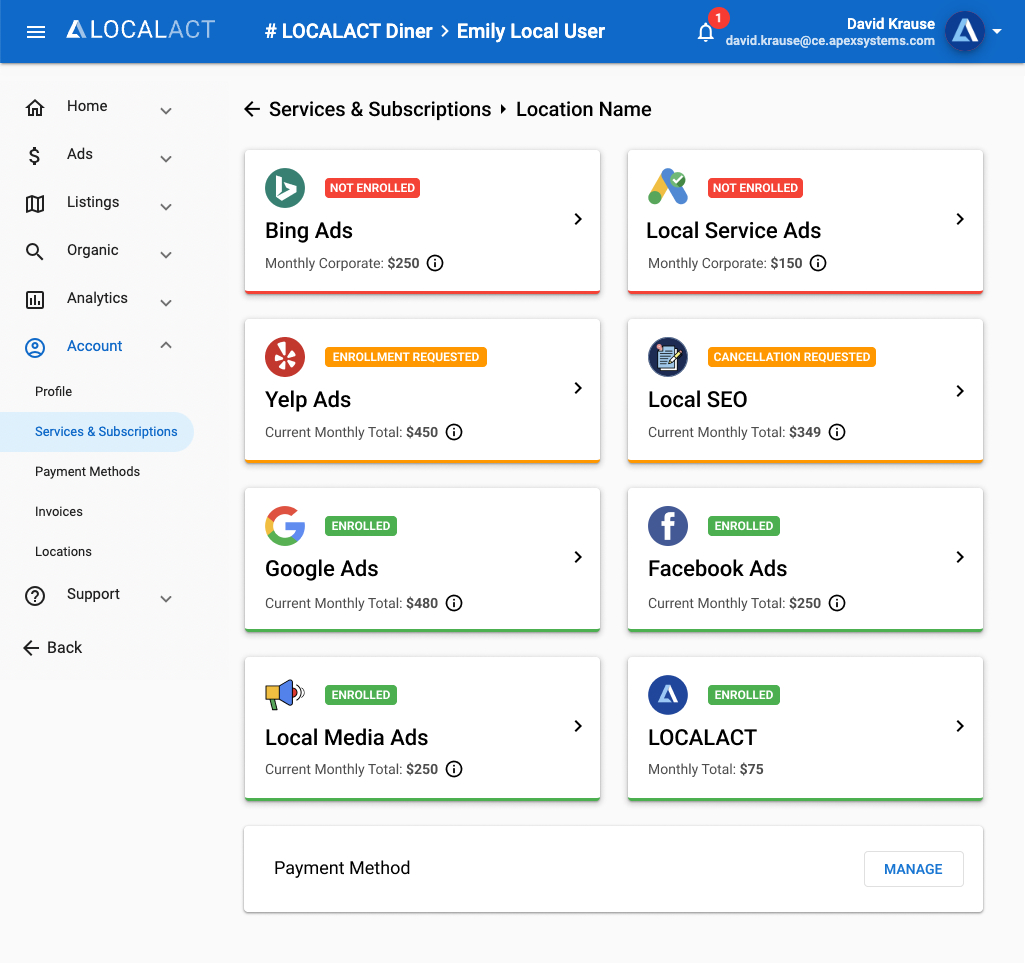Click the Services & Subscriptions breadcrumb
The height and width of the screenshot is (963, 1025).
click(x=380, y=109)
